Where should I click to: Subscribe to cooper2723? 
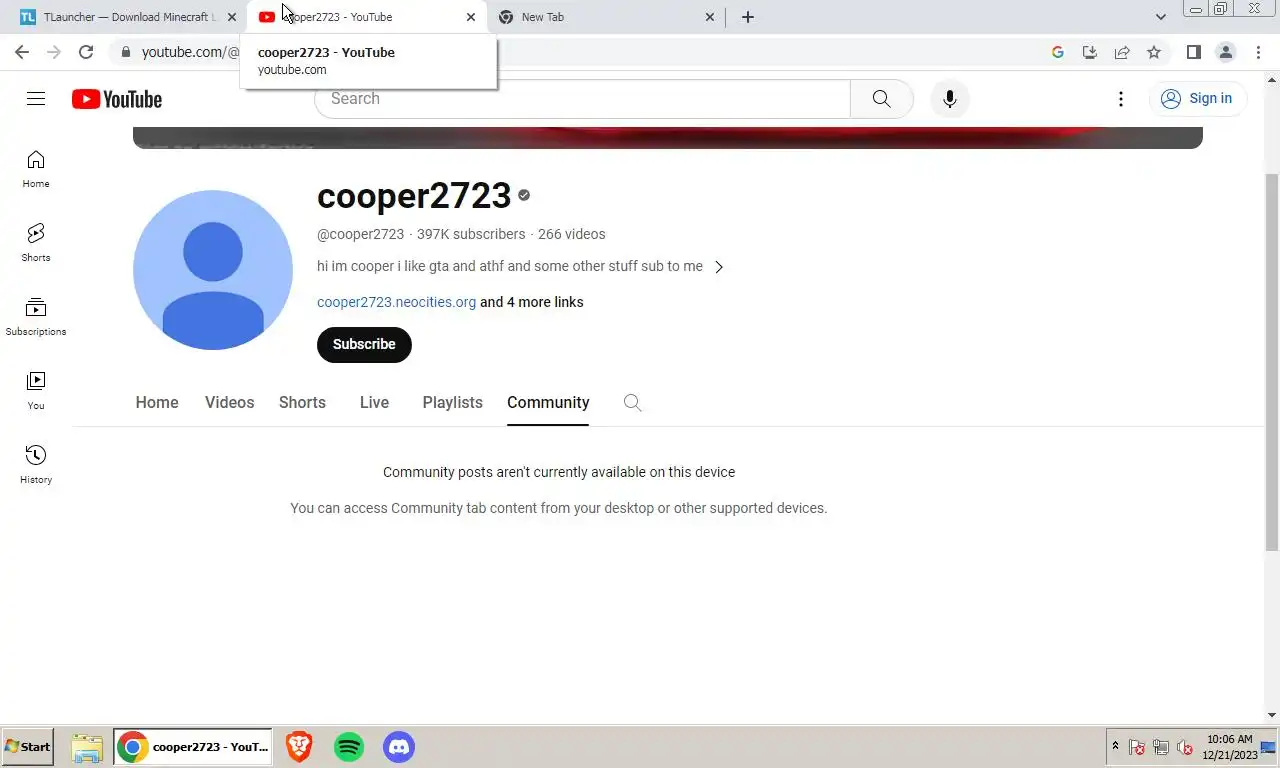(x=364, y=344)
